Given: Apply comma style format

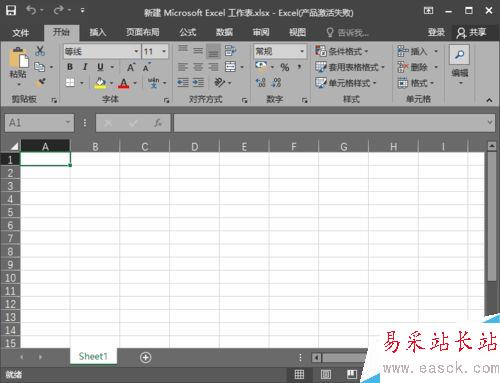Looking at the screenshot, I should 299,67.
